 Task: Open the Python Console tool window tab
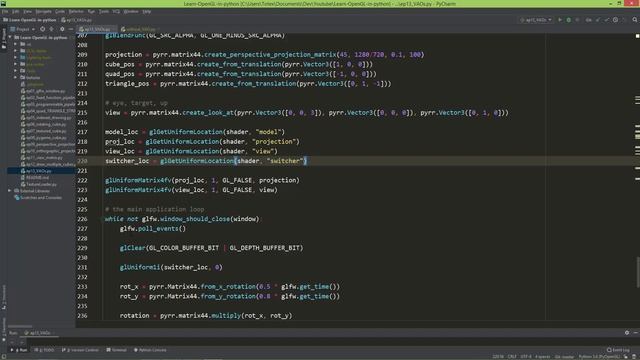pyautogui.click(x=150, y=350)
